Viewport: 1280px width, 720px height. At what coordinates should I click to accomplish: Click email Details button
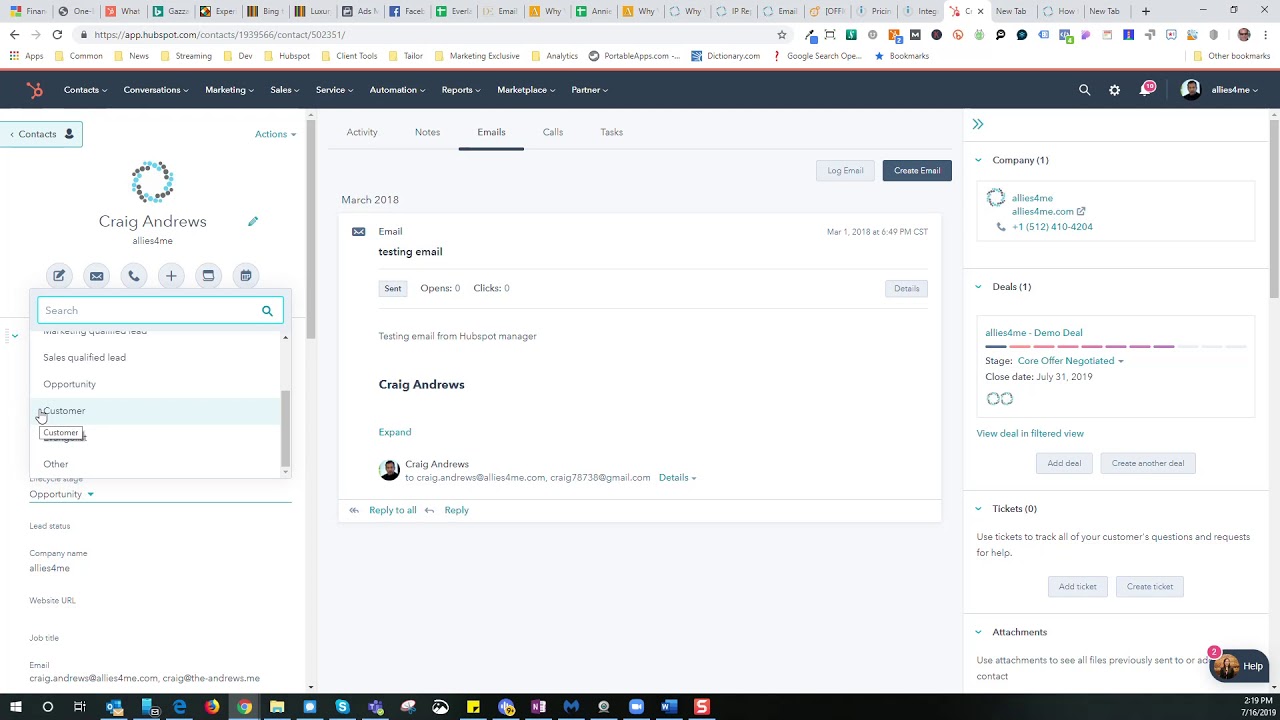pyautogui.click(x=907, y=288)
